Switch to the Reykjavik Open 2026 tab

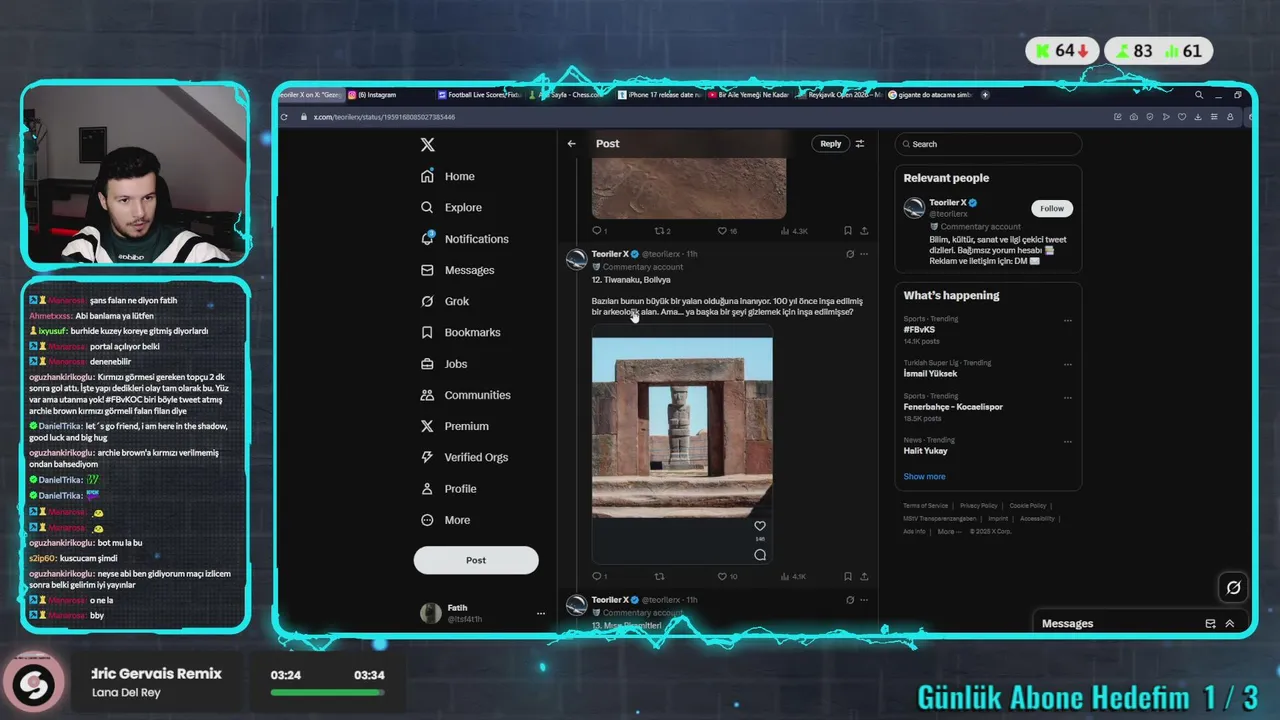click(x=840, y=95)
